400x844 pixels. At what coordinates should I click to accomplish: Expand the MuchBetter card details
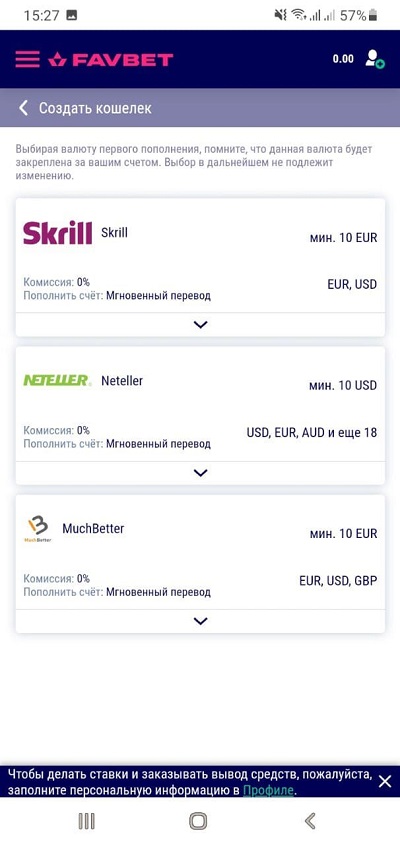point(200,621)
